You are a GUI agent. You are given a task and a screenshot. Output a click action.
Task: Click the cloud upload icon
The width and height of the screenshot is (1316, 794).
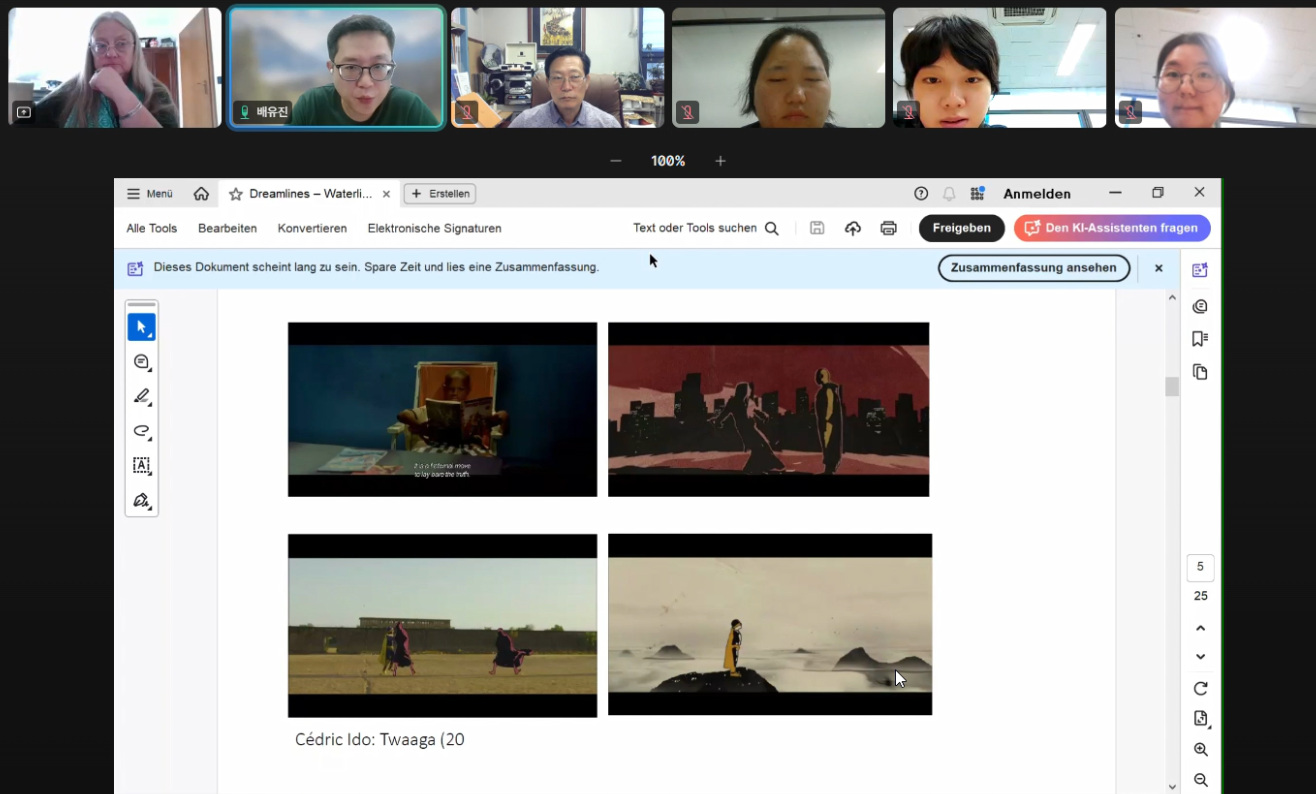coord(853,228)
